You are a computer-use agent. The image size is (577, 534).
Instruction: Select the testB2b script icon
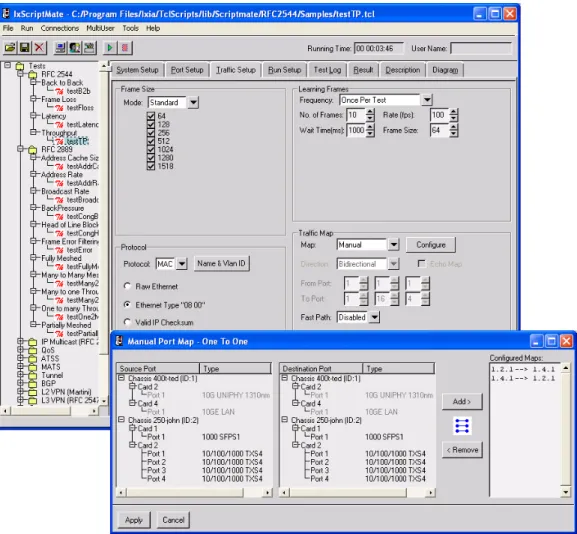click(59, 91)
